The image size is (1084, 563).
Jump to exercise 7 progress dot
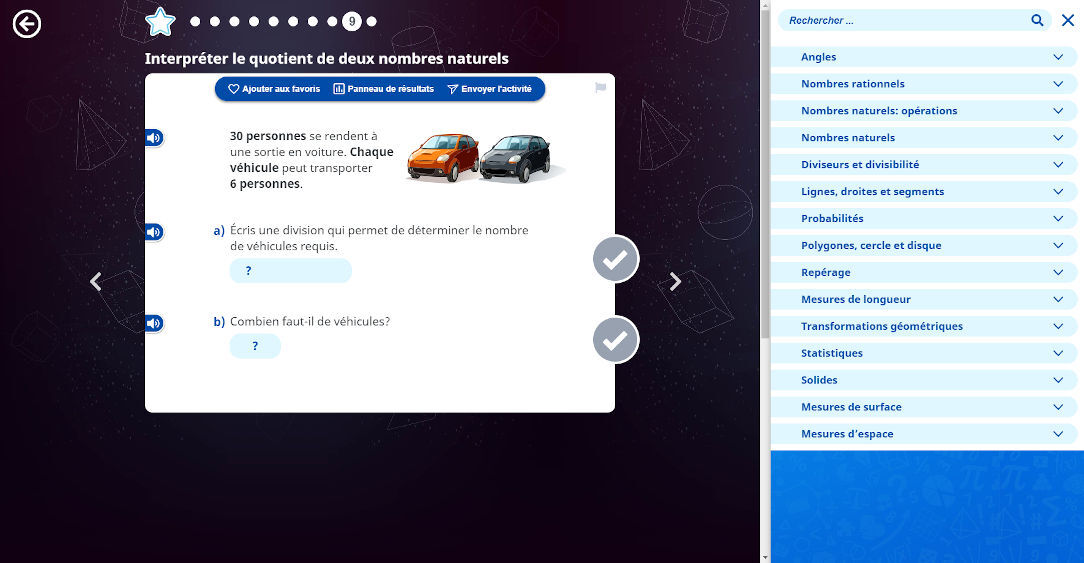coord(313,21)
